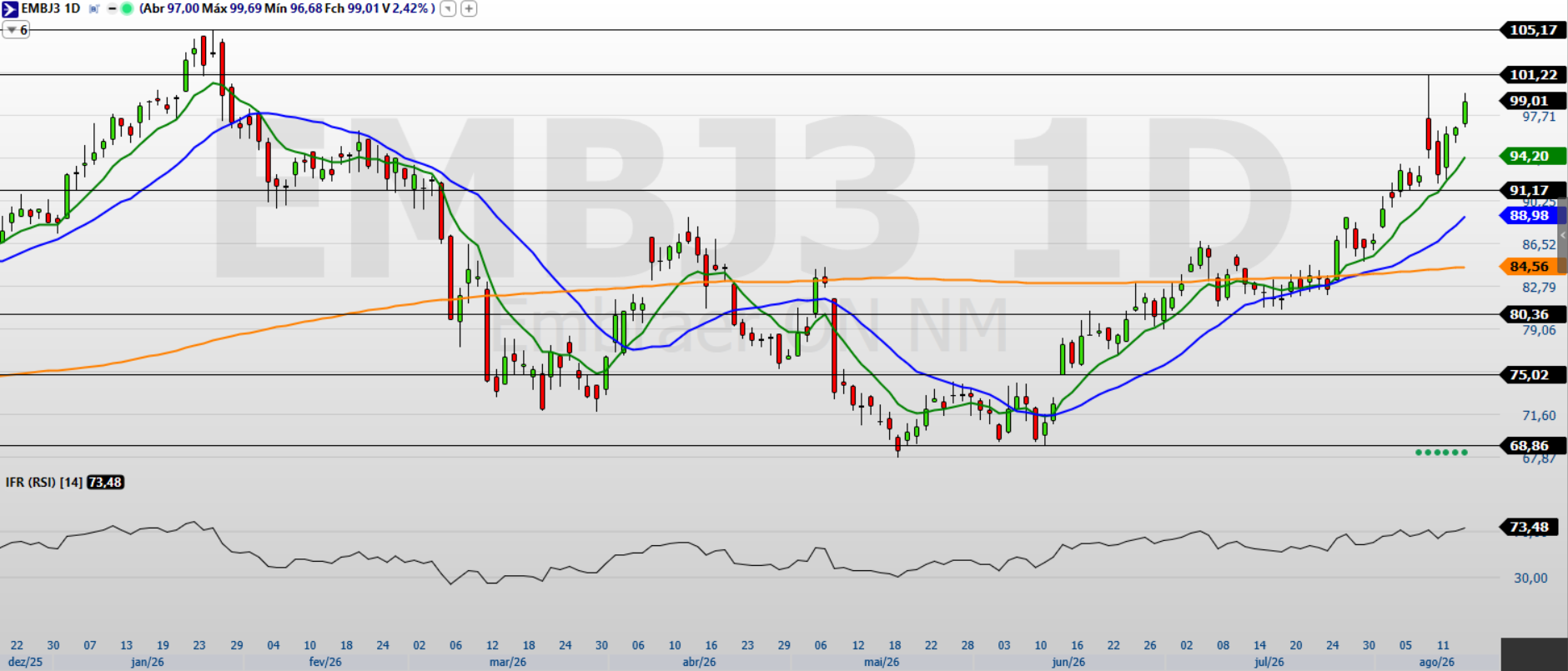The width and height of the screenshot is (1568, 671).
Task: Click the IFR (RSI) [14] indicator label
Action: [44, 483]
